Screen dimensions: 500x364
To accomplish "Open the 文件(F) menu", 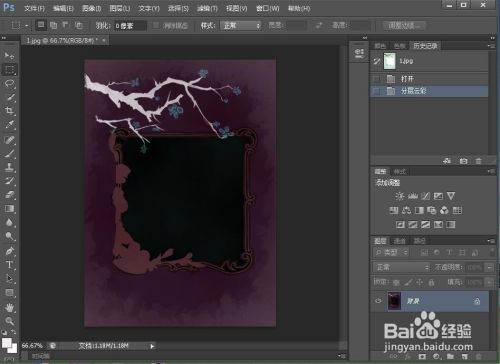I will click(x=34, y=8).
